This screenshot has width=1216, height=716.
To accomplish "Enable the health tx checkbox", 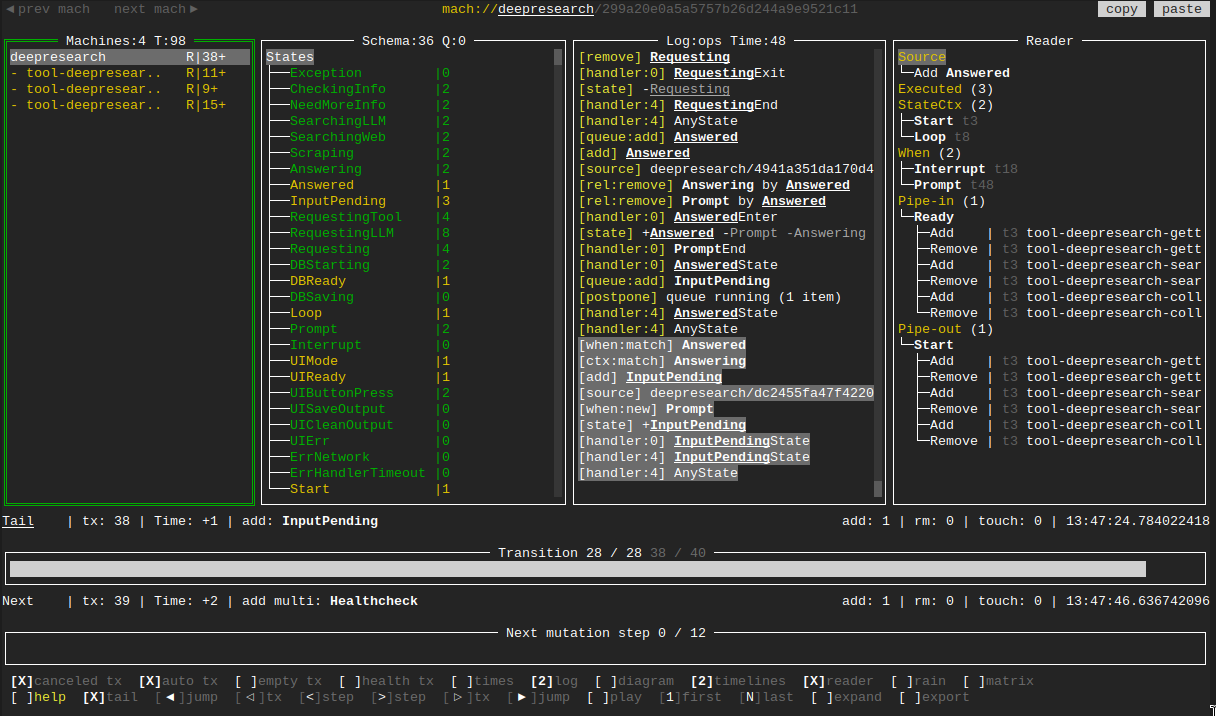I will tap(386, 681).
